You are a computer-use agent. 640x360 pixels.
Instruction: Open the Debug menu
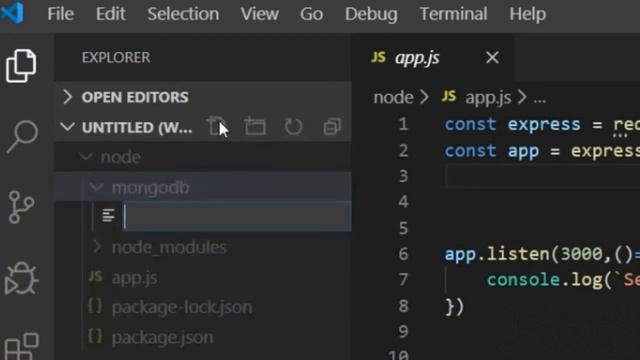pyautogui.click(x=371, y=14)
